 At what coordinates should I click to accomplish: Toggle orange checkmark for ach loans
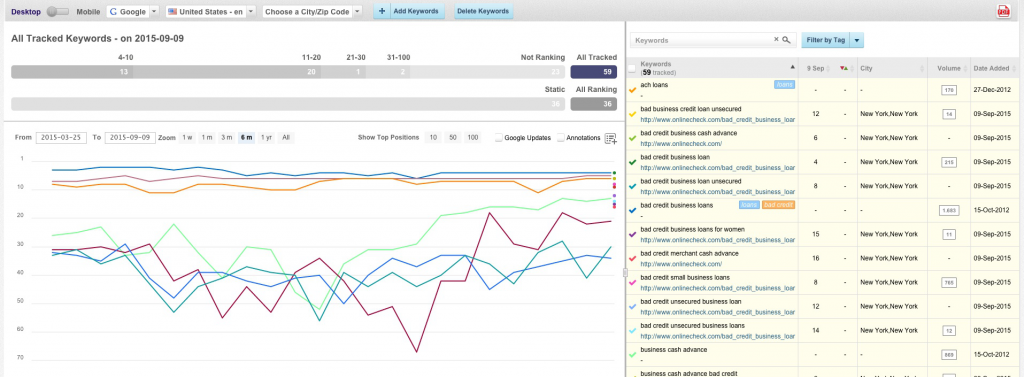point(632,90)
